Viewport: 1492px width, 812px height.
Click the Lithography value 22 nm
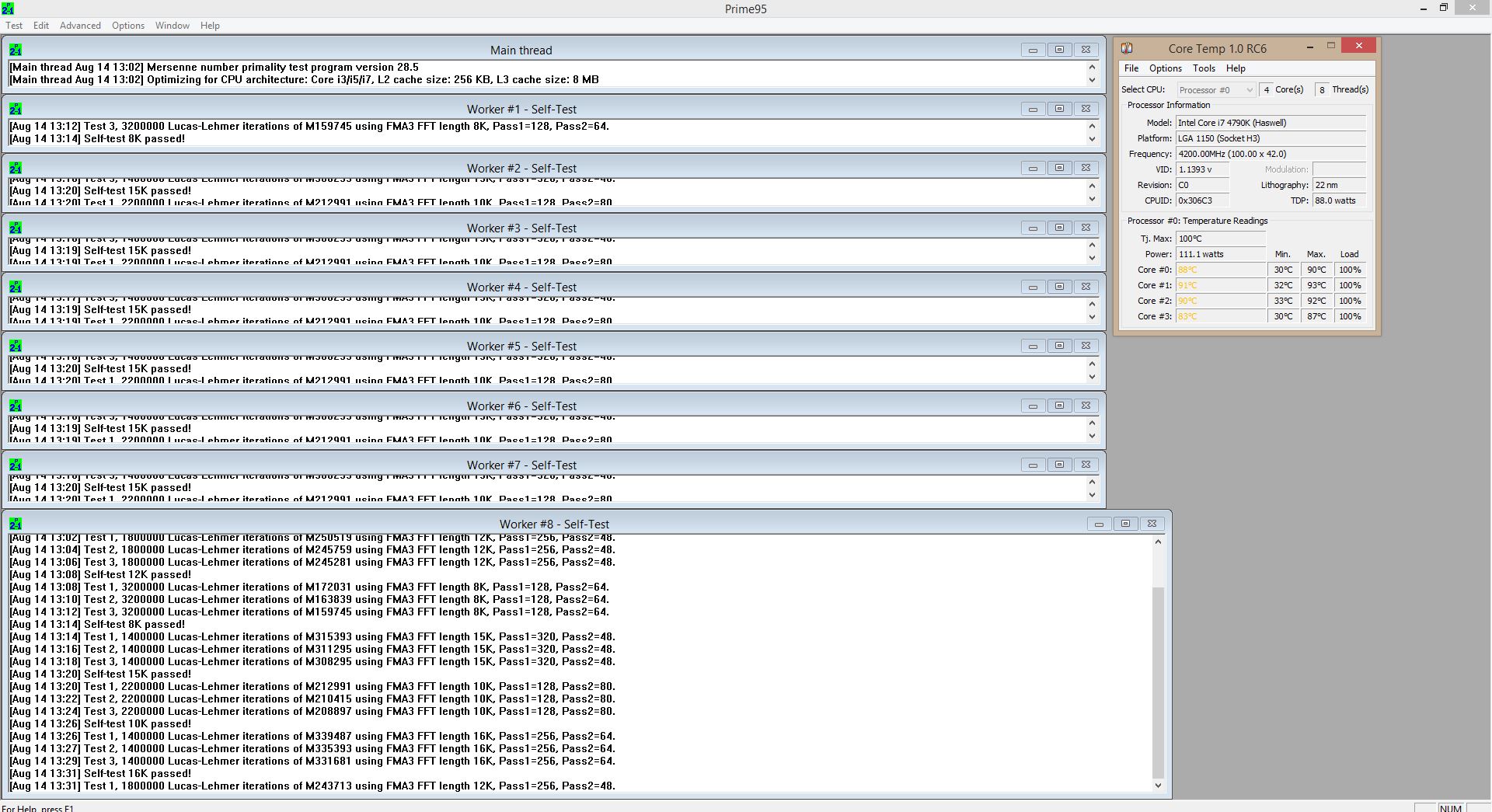pos(1339,185)
